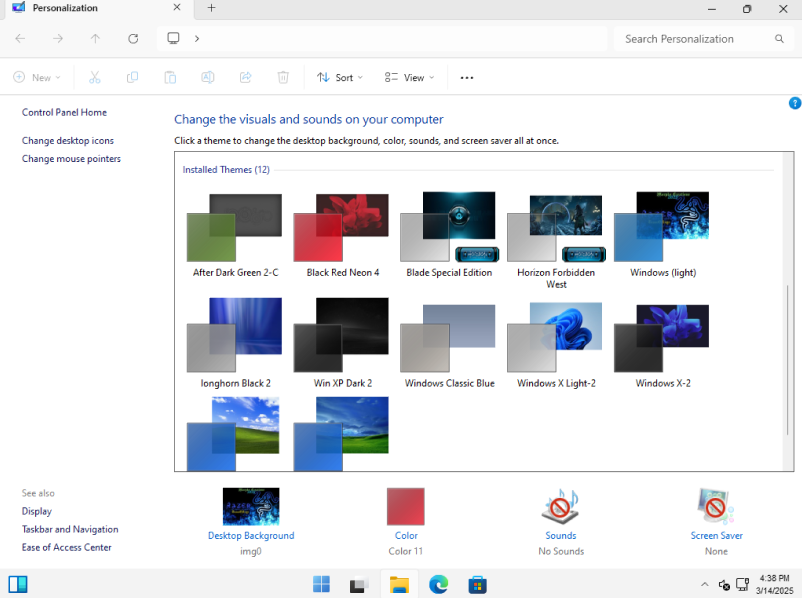Viewport: 802px width, 598px height.
Task: Click the Installed Themes (12) header
Action: pos(226,170)
